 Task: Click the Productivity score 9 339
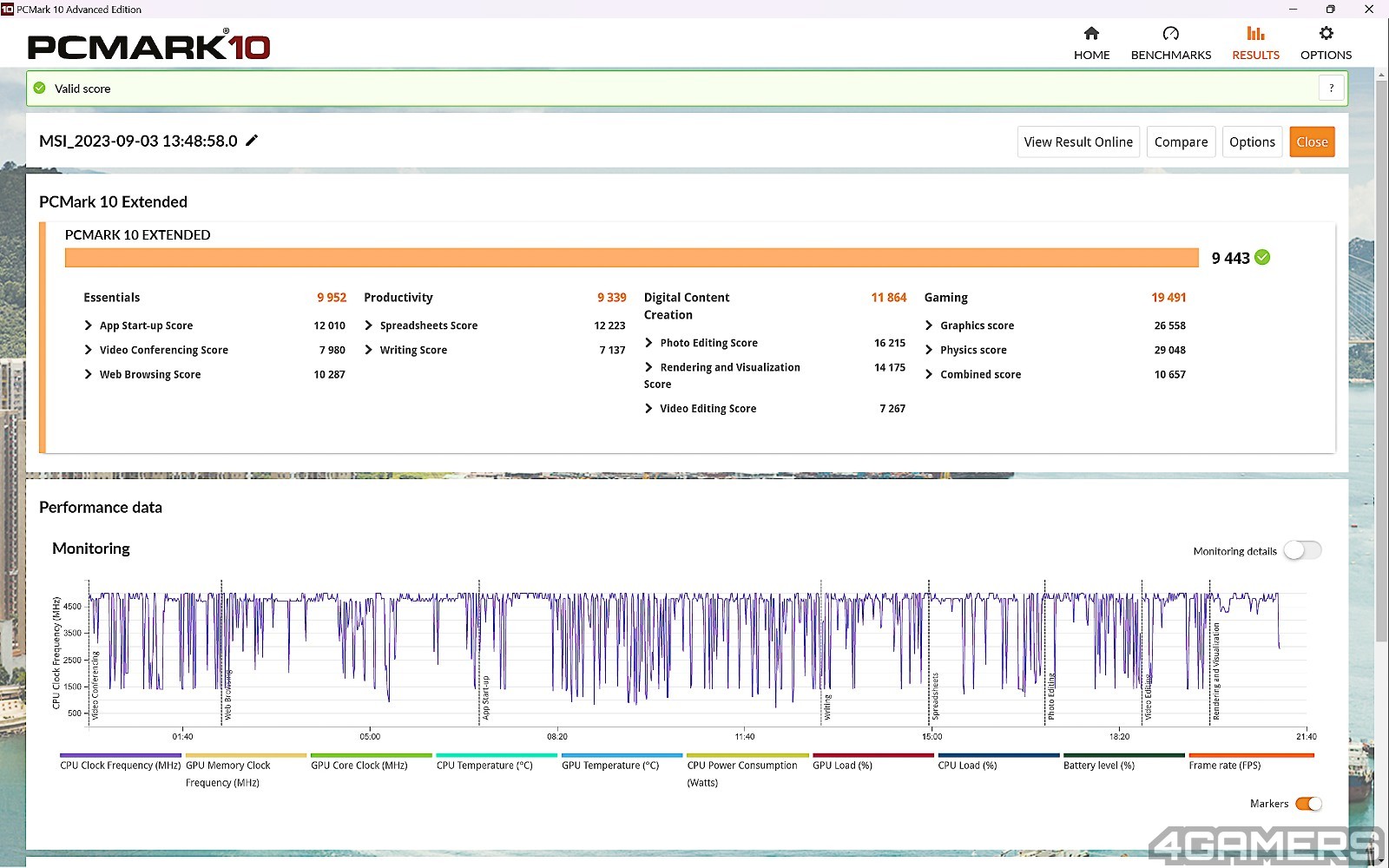[x=611, y=297]
